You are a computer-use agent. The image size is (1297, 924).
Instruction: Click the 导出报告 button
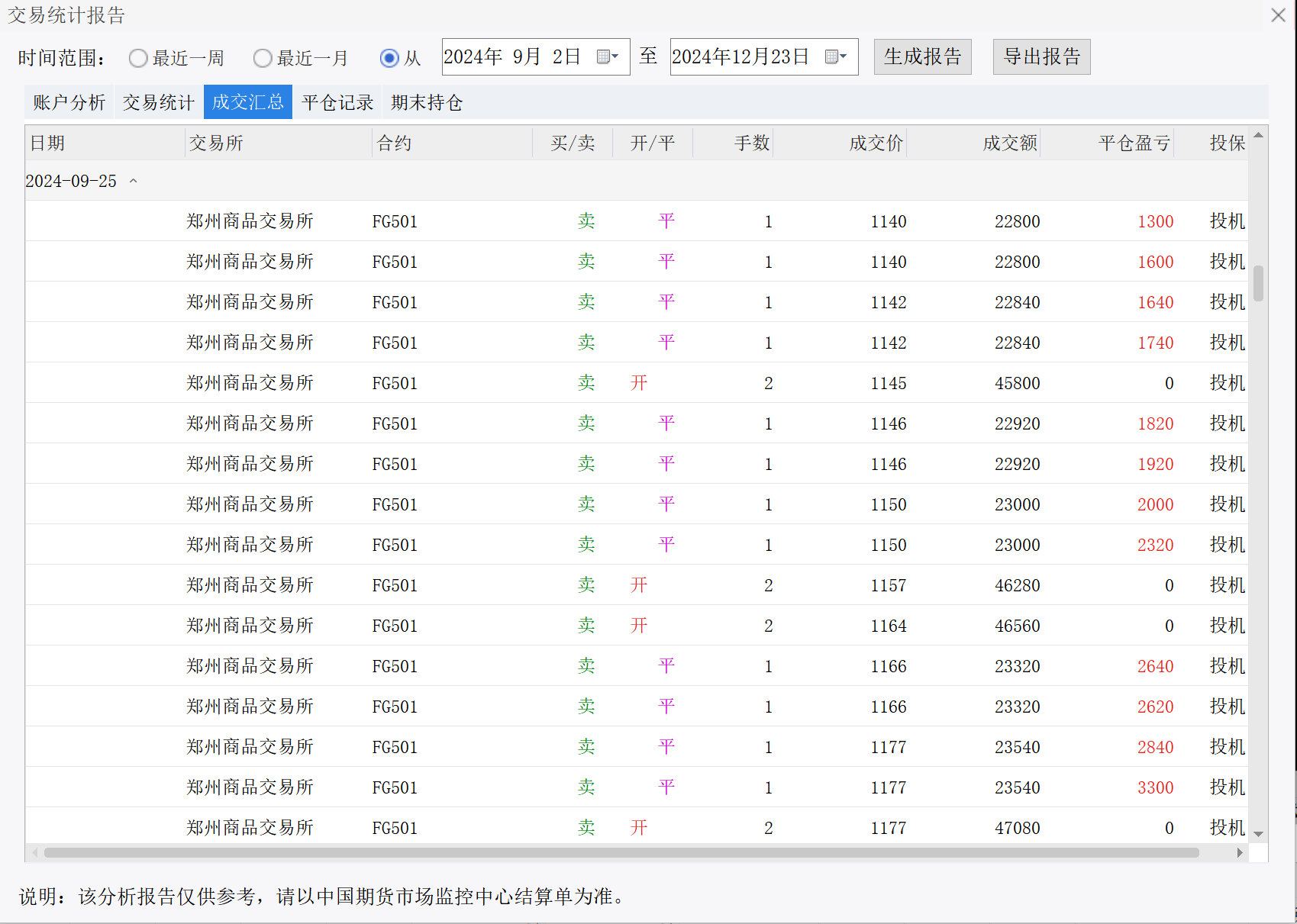coord(1041,56)
